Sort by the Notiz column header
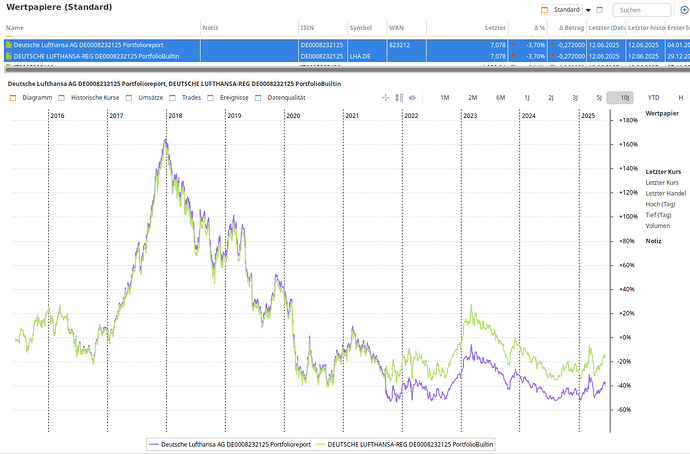The width and height of the screenshot is (690, 454). [250, 28]
